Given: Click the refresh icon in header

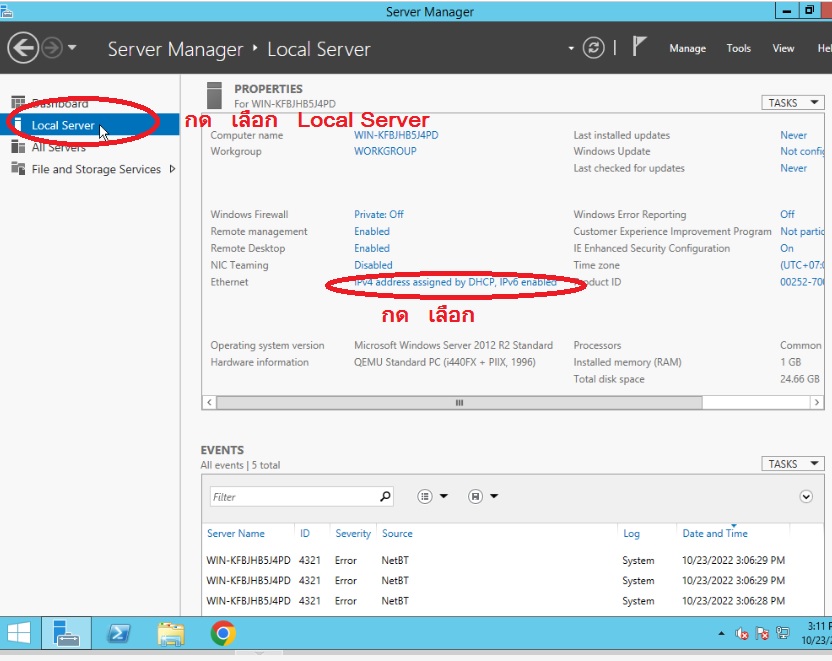Looking at the screenshot, I should click(594, 48).
